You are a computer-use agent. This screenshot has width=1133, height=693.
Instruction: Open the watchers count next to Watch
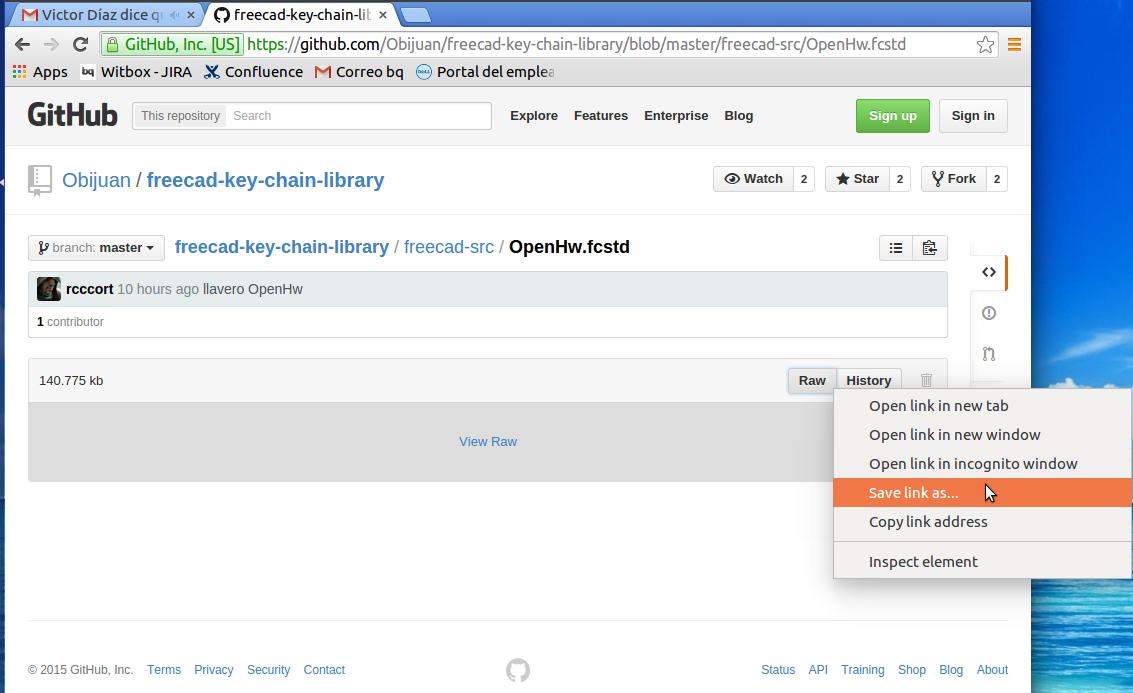[804, 178]
